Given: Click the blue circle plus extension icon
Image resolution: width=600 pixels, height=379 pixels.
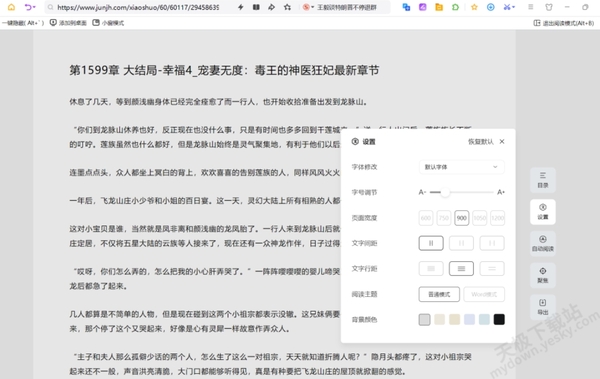Looking at the screenshot, I should click(491, 7).
